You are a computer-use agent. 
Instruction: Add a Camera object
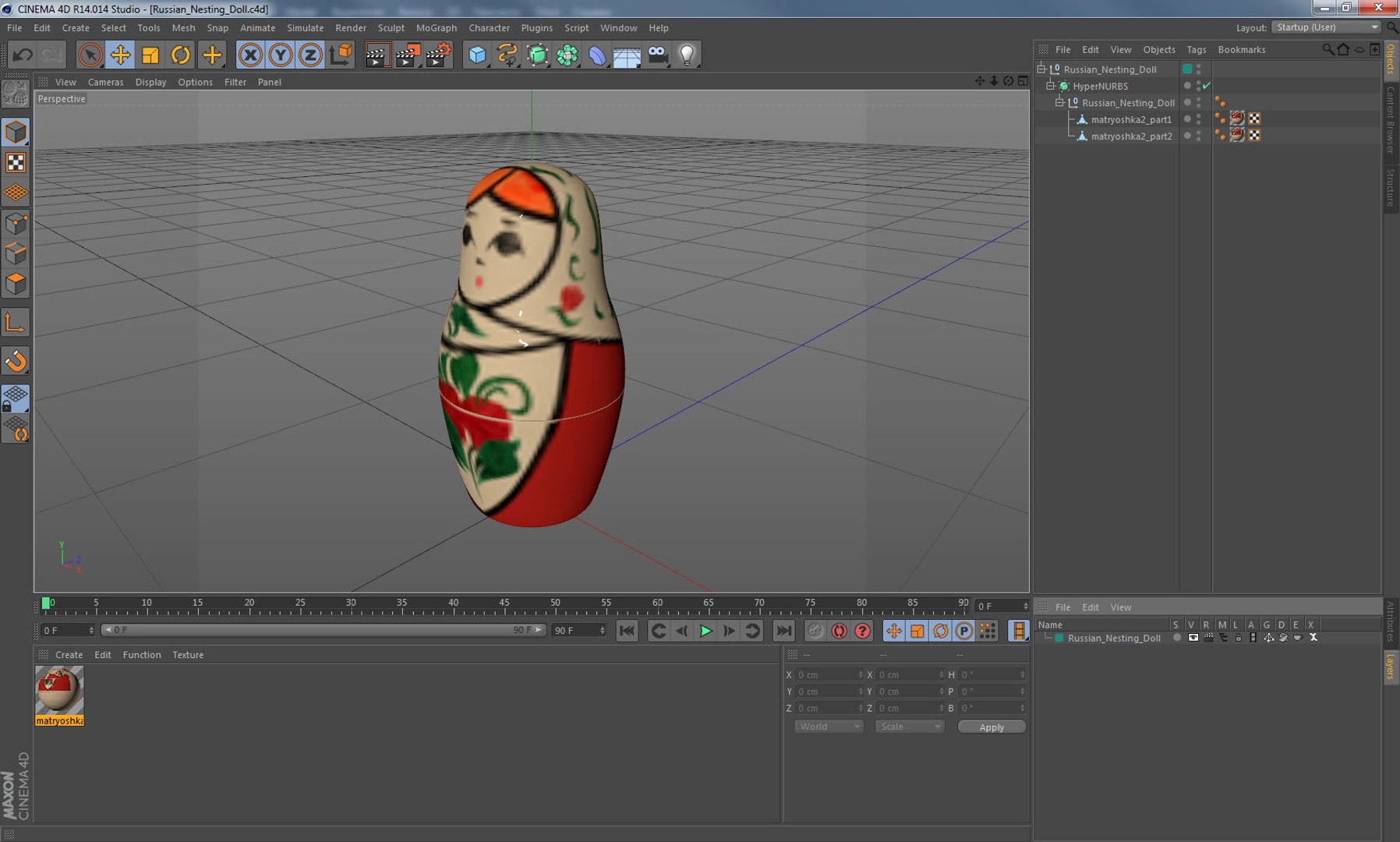point(658,55)
